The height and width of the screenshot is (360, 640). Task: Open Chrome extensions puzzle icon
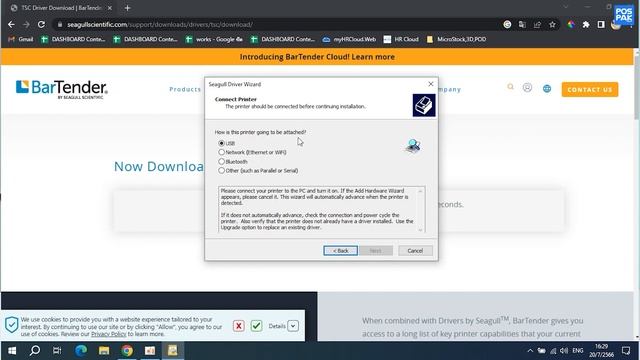(x=586, y=24)
